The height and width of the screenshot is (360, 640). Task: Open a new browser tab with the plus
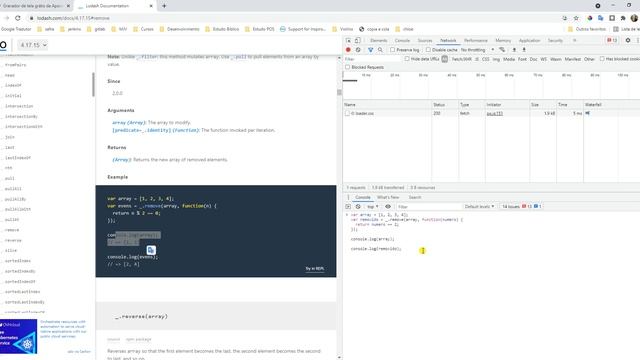click(x=164, y=6)
